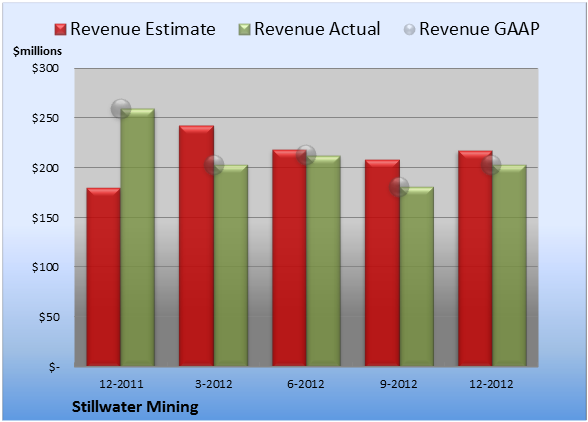Click the 3-2012 quarter label
Screen dimensions: 588x422
click(x=214, y=384)
